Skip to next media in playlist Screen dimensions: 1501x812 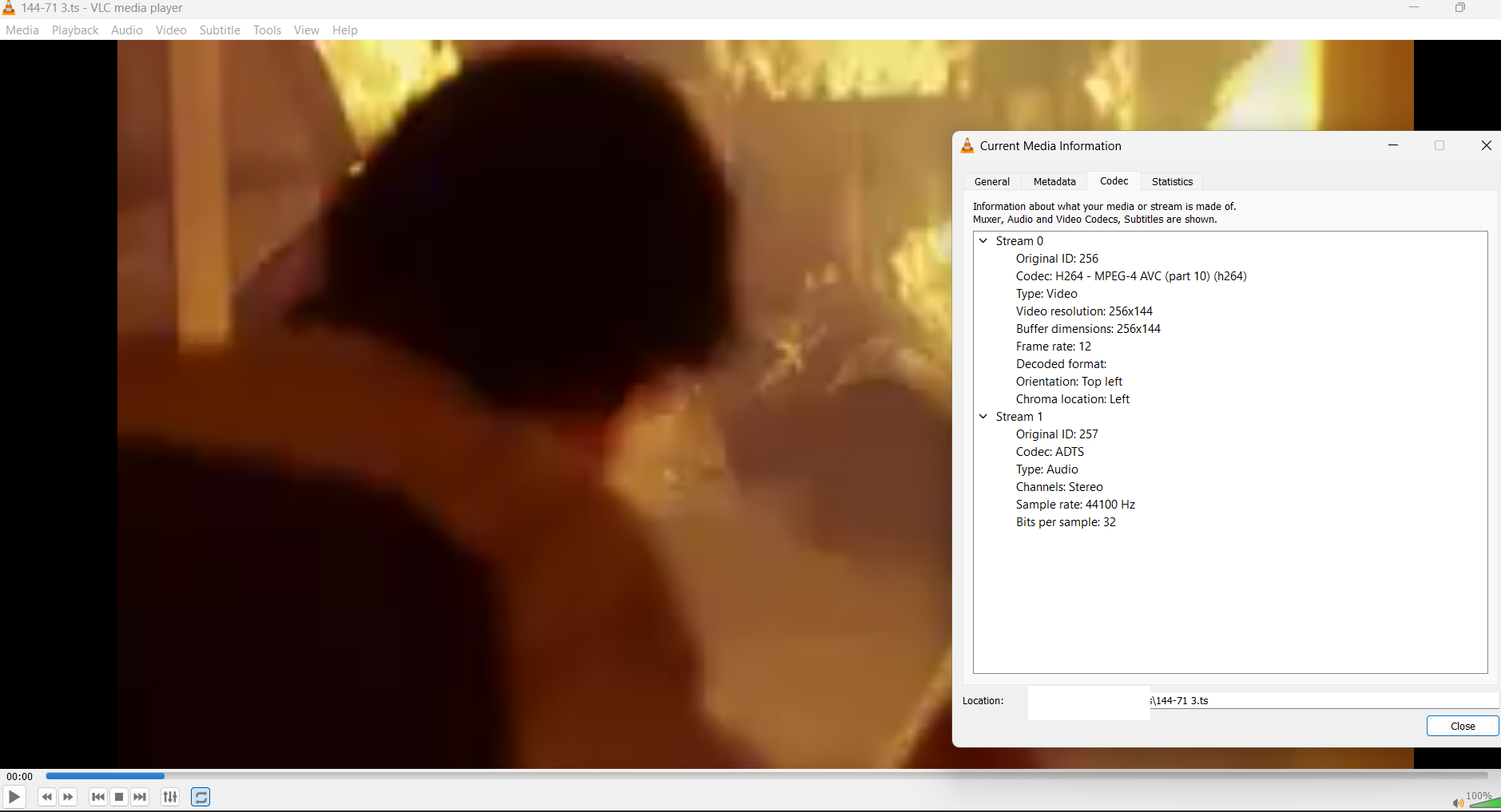tap(140, 797)
